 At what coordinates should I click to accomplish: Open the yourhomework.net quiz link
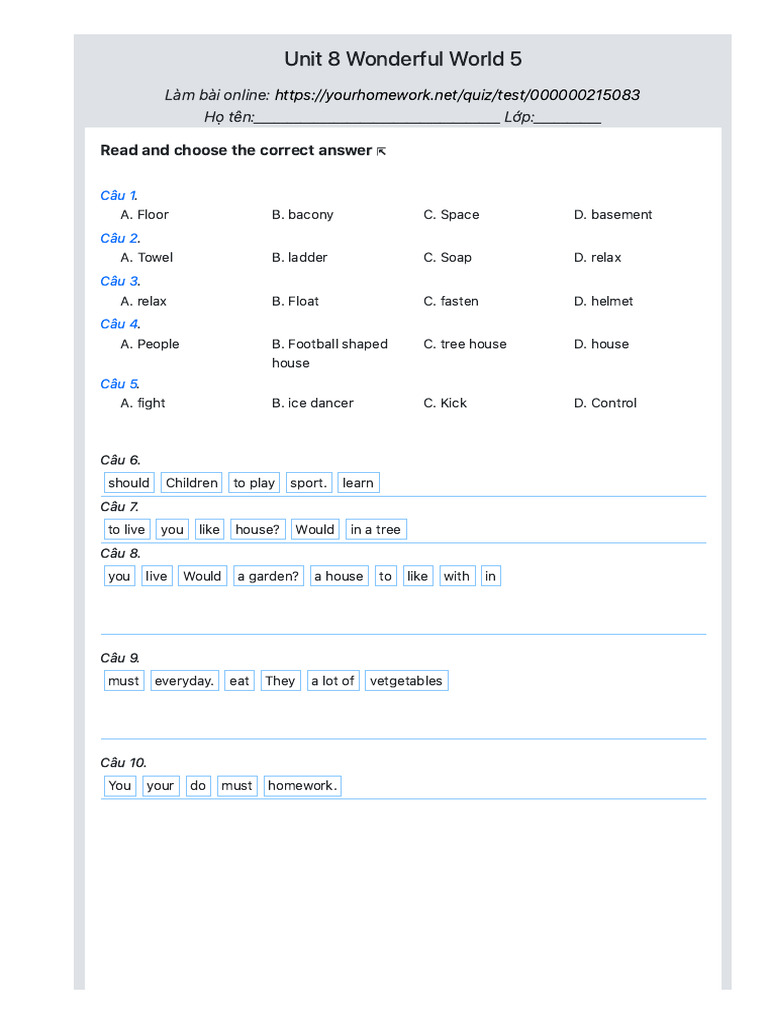pos(456,95)
